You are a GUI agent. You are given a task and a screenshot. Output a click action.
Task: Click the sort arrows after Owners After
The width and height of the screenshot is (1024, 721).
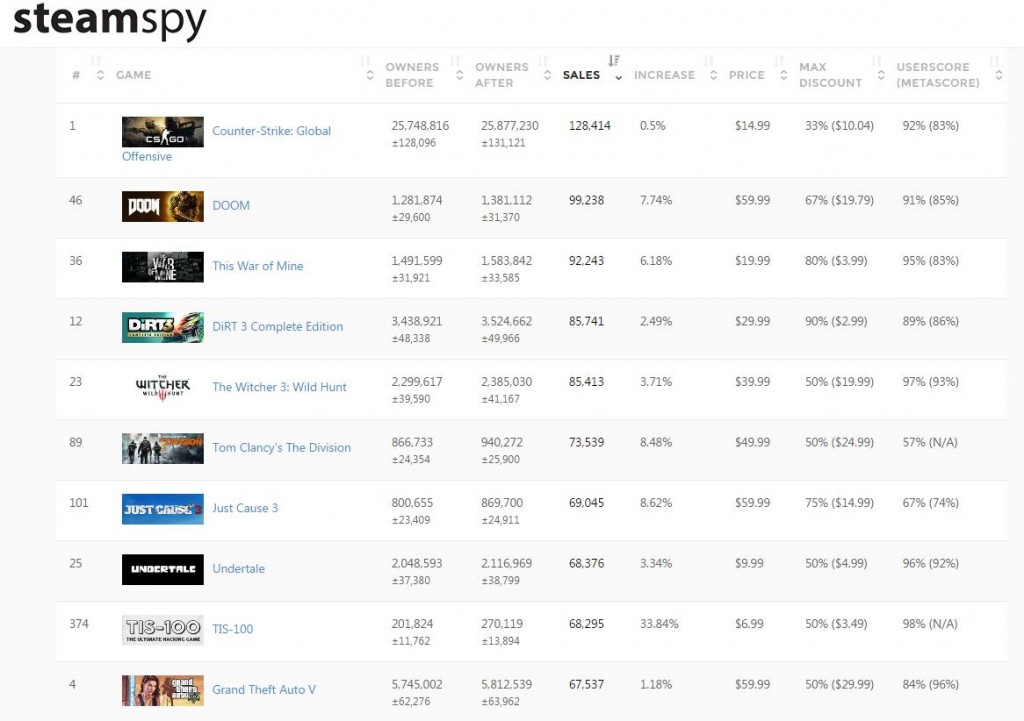point(547,75)
